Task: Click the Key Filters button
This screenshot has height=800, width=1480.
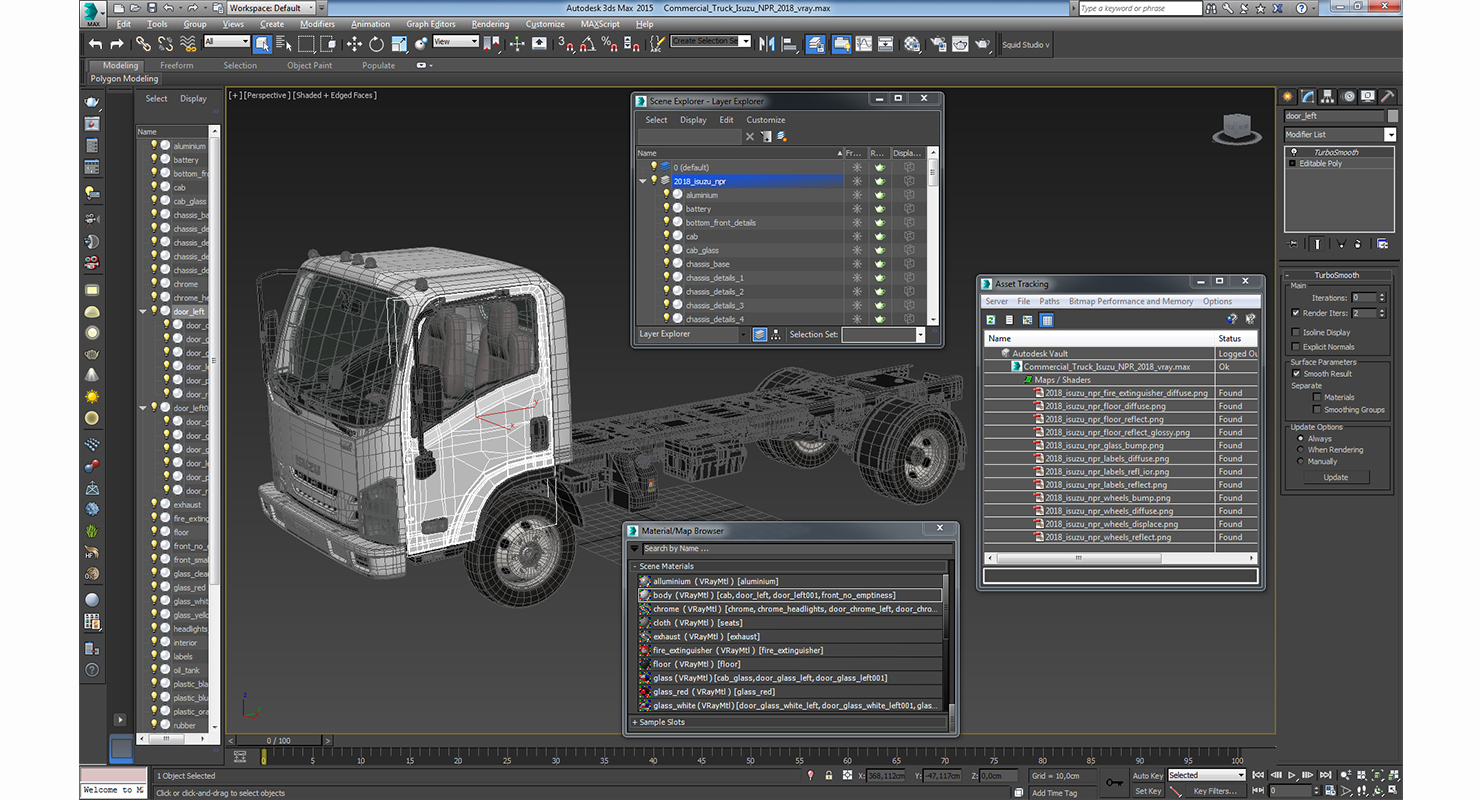Action: pos(1214,791)
